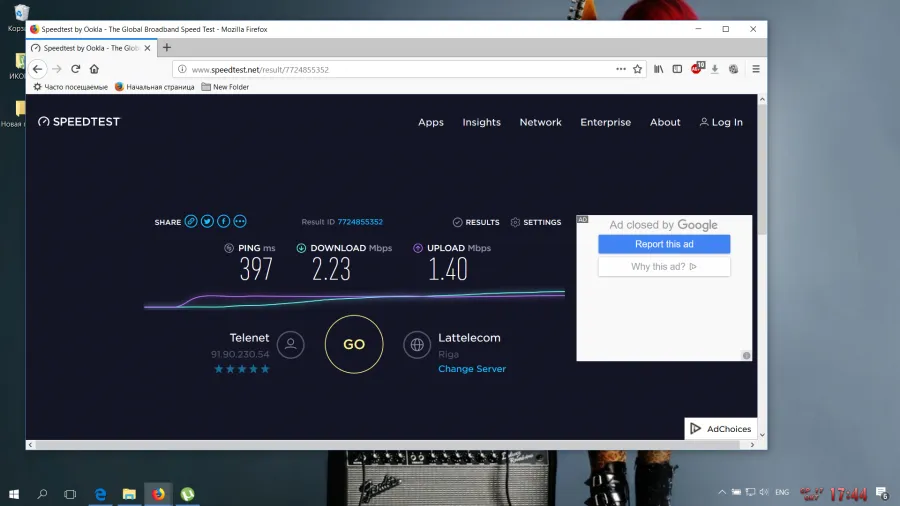Close the Speedtest by Ookla tab
Image resolution: width=900 pixels, height=506 pixels.
148,48
